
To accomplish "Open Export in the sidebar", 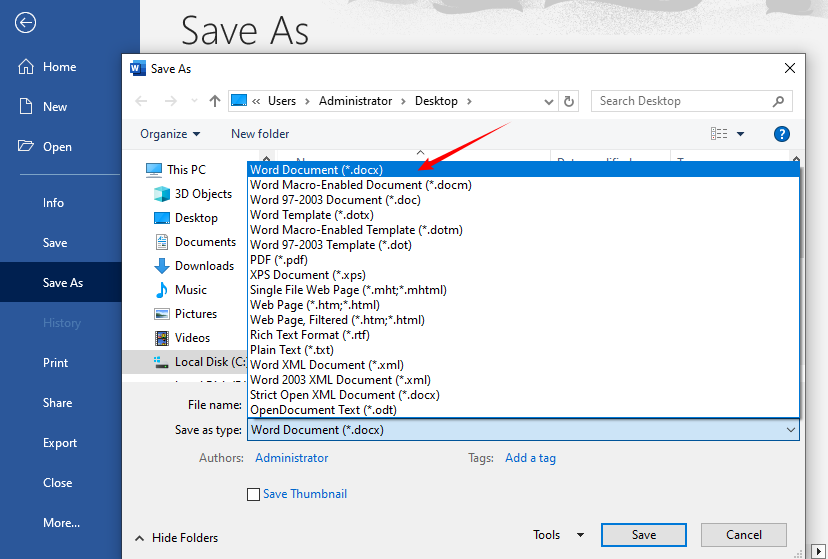I will [60, 443].
